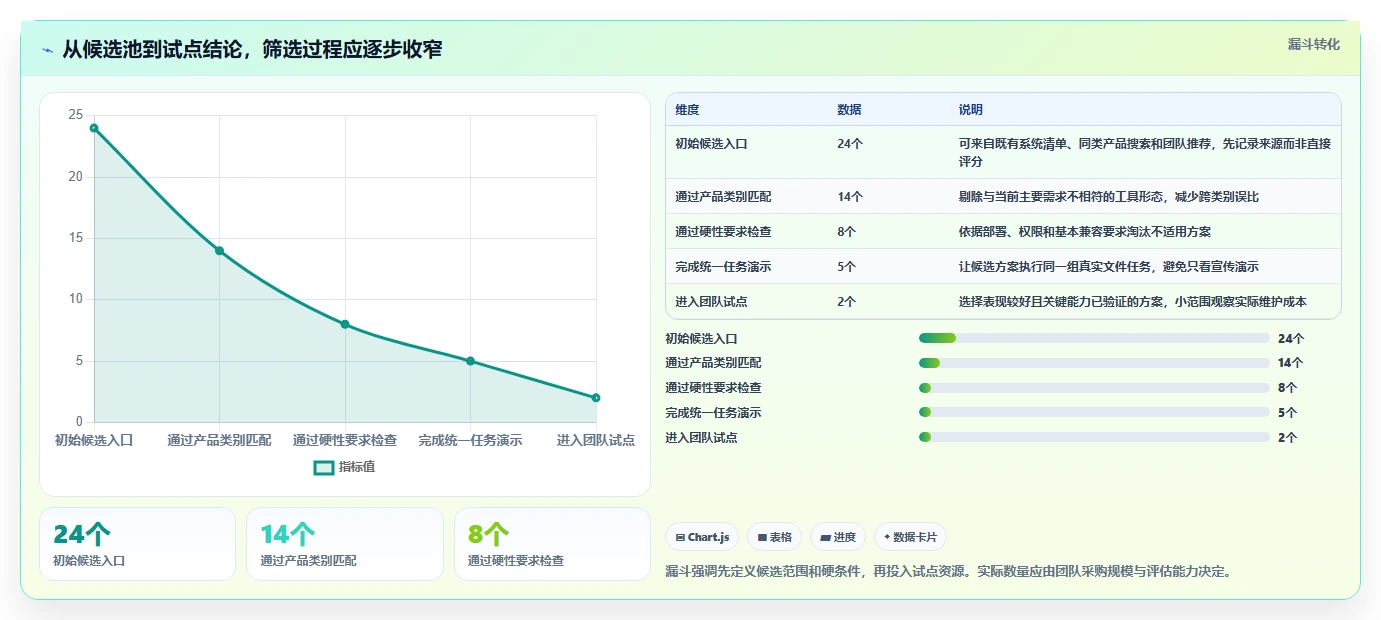
Task: Click the description starting 可来自既有系统清单
Action: pyautogui.click(x=1145, y=152)
